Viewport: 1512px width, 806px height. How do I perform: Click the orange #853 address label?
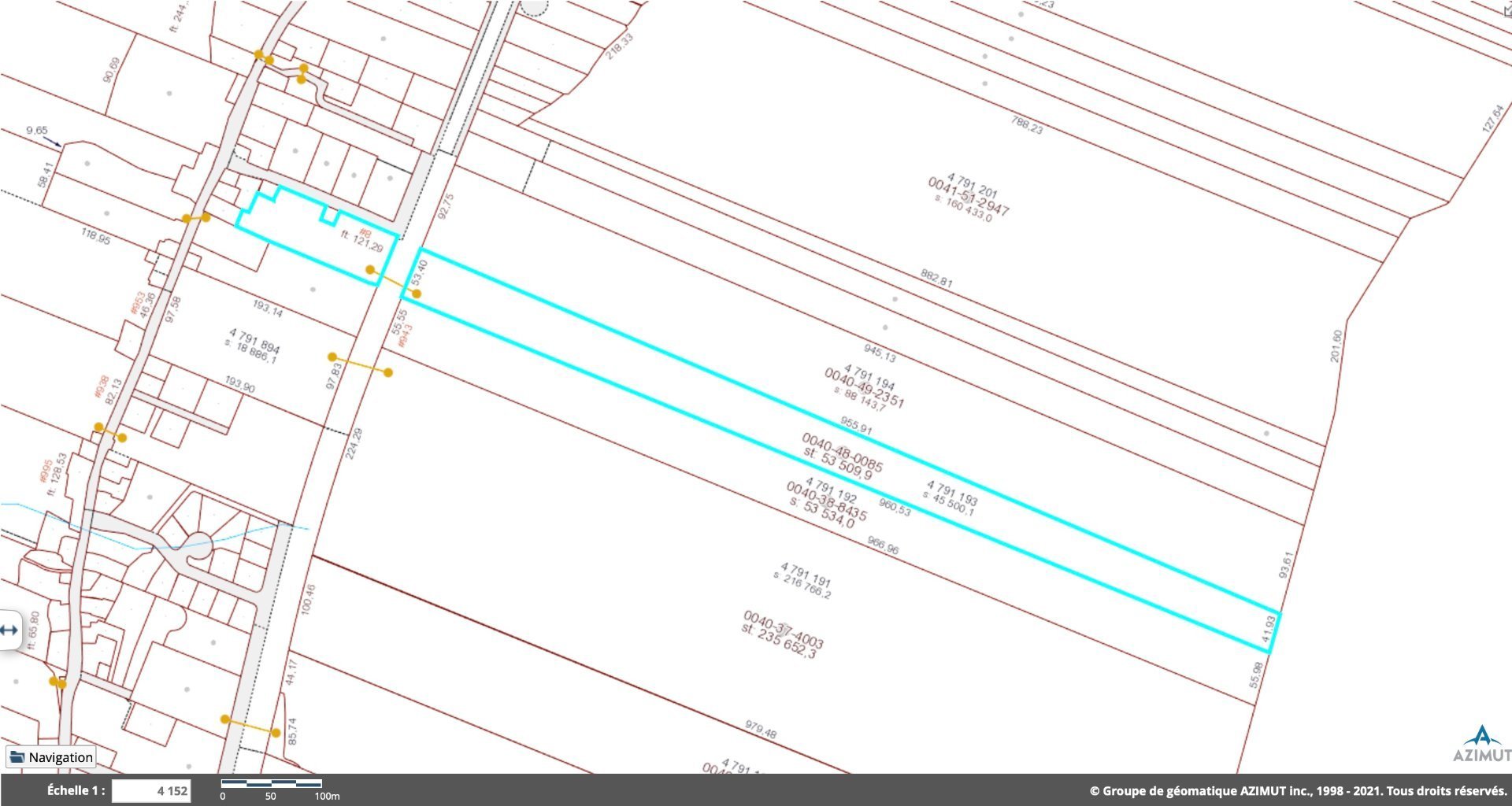click(x=138, y=303)
